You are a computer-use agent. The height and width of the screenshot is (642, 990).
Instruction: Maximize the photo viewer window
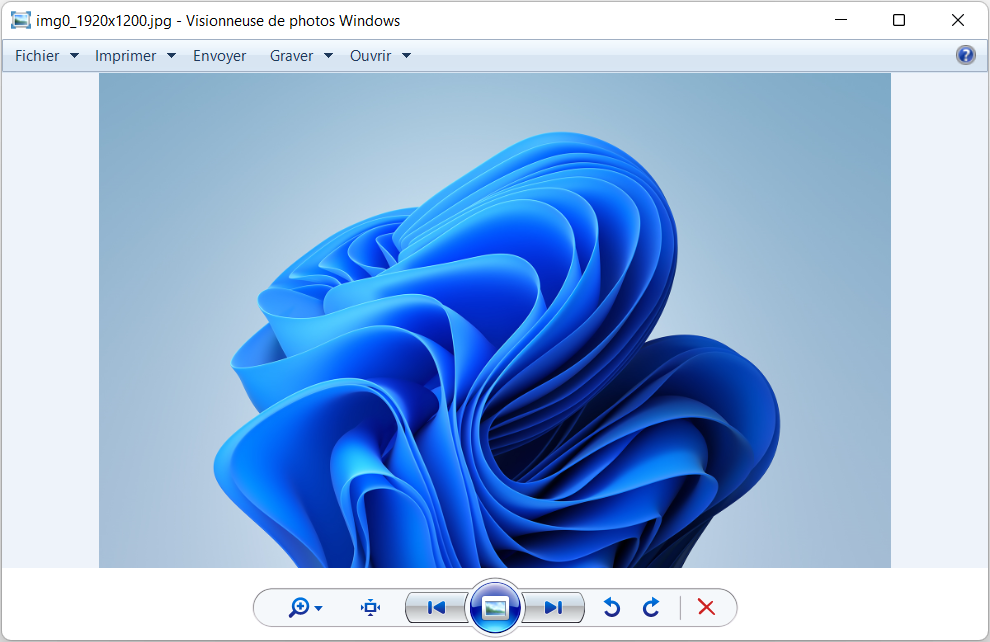tap(899, 20)
